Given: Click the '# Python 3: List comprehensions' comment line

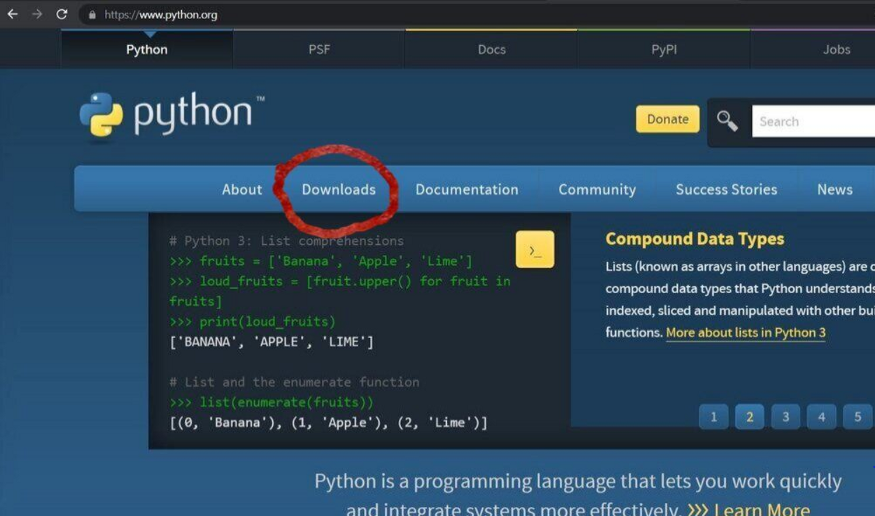Looking at the screenshot, I should [x=287, y=241].
